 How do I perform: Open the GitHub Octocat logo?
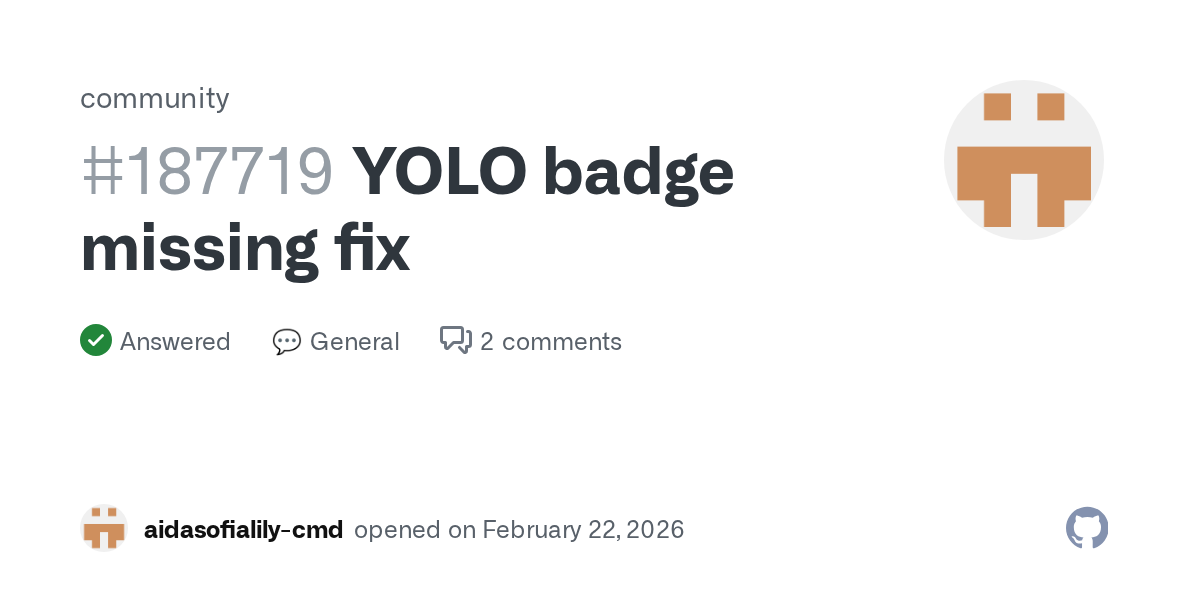coord(1087,528)
